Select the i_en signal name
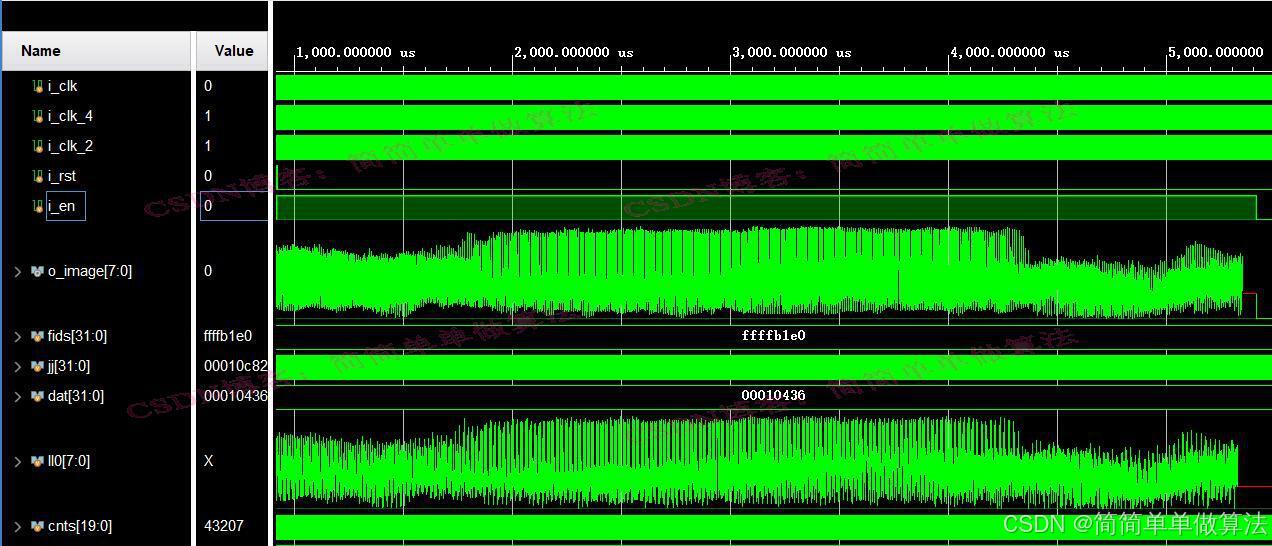1272x546 pixels. [62, 206]
